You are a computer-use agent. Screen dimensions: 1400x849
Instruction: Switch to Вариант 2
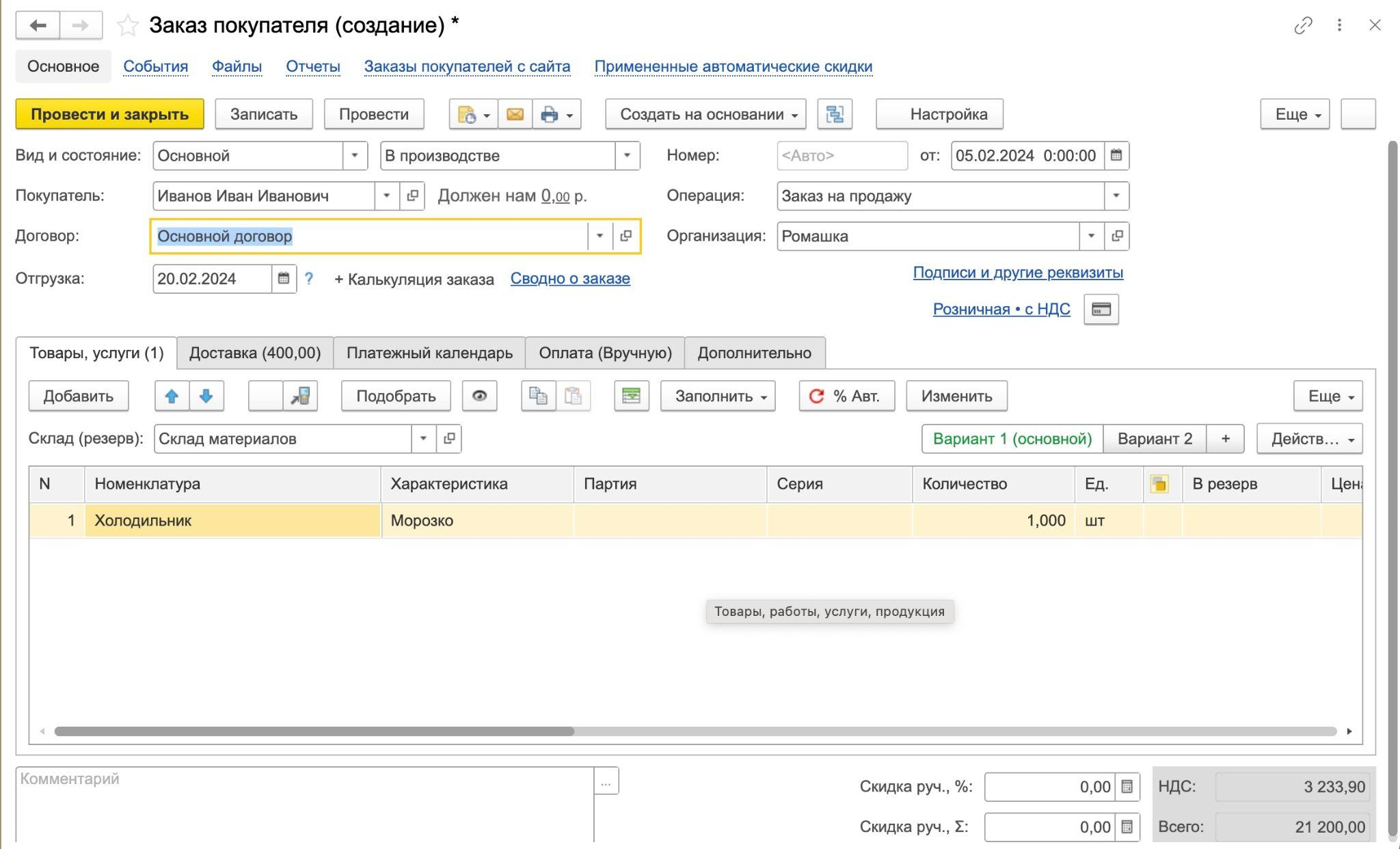[x=1155, y=439]
